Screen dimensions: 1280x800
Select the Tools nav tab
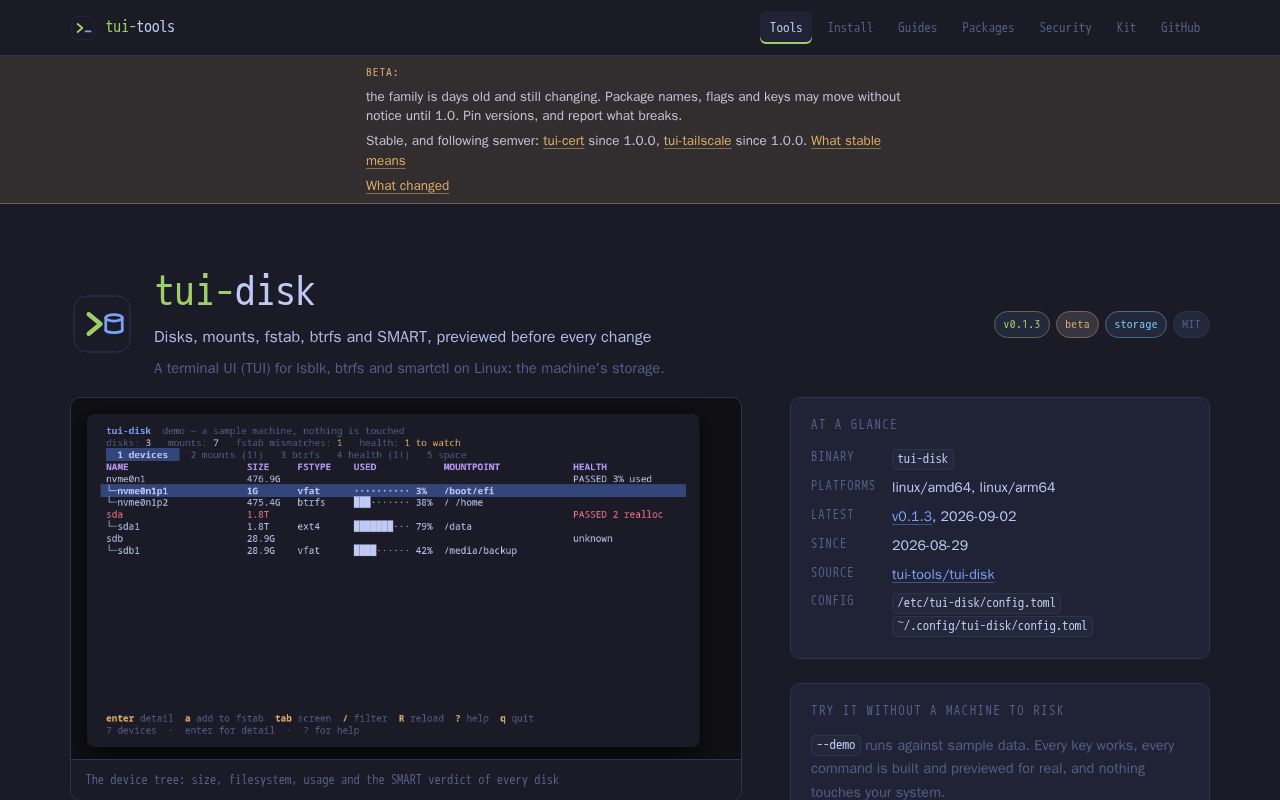pyautogui.click(x=786, y=27)
